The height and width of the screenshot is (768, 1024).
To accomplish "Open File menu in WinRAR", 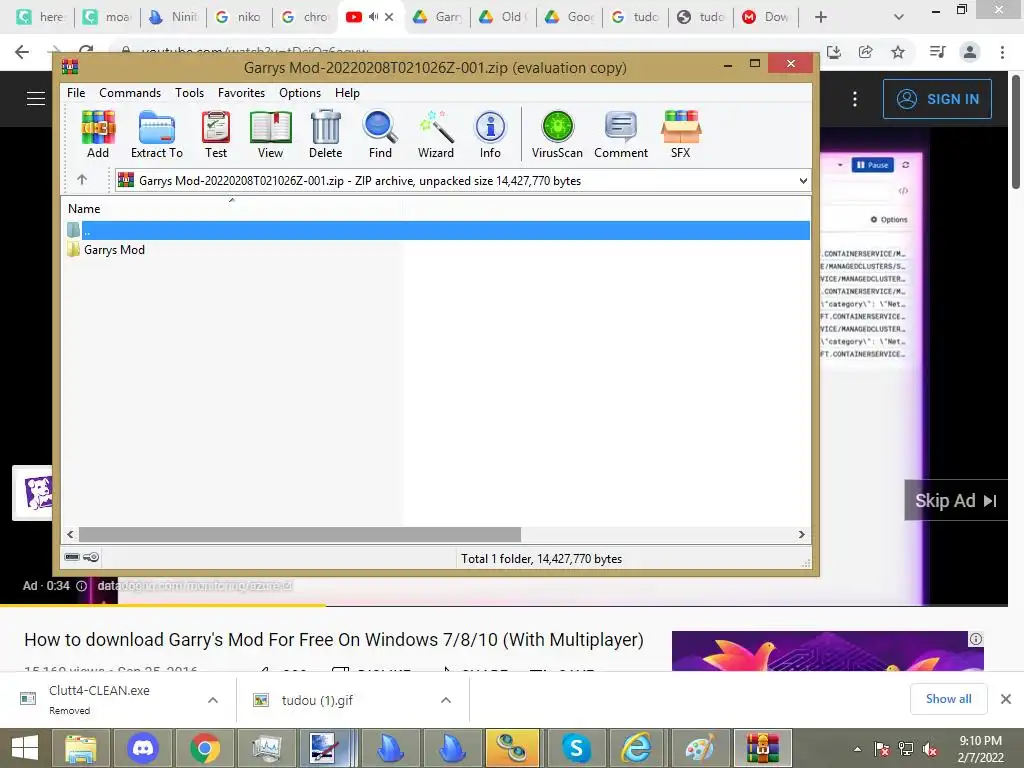I will pos(76,93).
